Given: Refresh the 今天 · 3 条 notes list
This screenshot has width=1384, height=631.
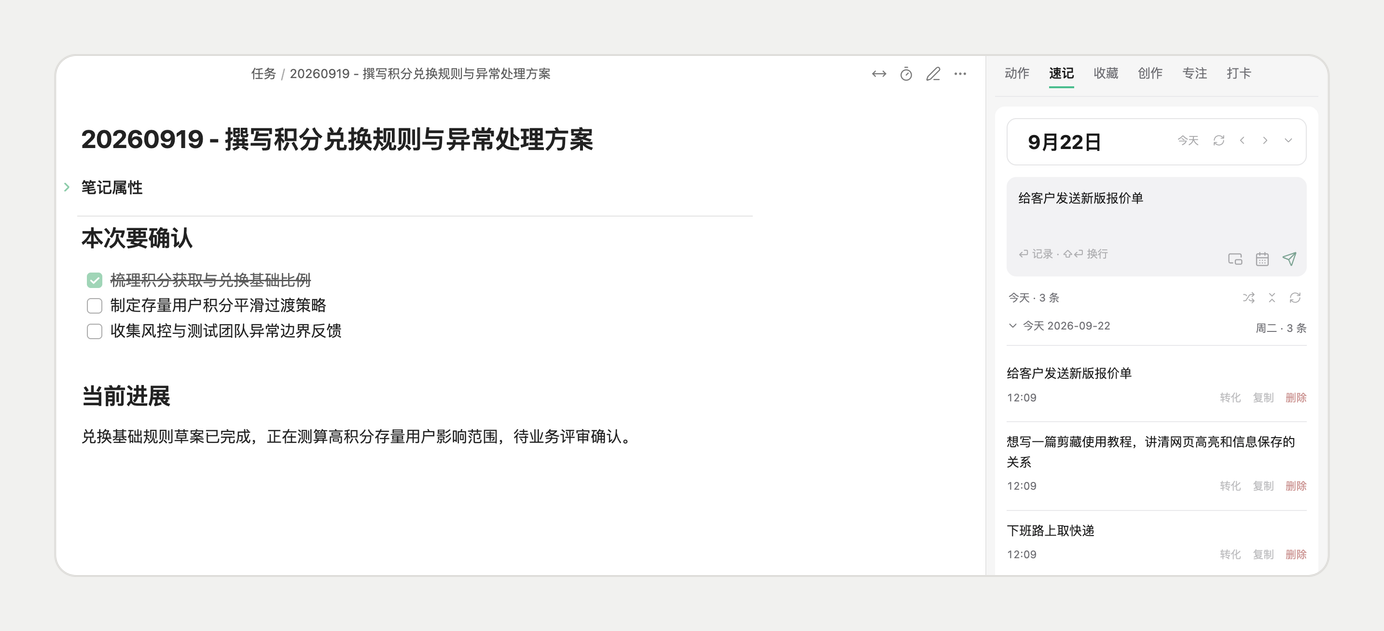Looking at the screenshot, I should coord(1295,298).
